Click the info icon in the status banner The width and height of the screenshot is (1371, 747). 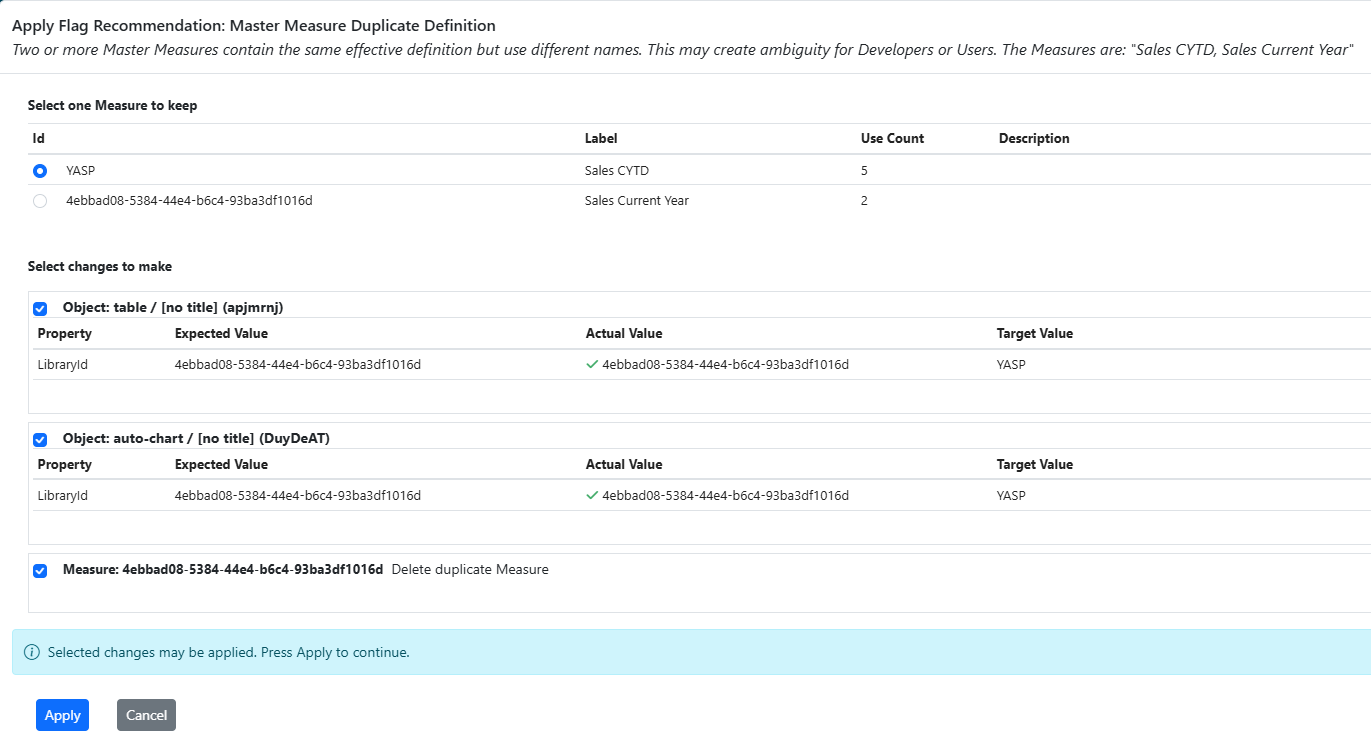point(32,653)
